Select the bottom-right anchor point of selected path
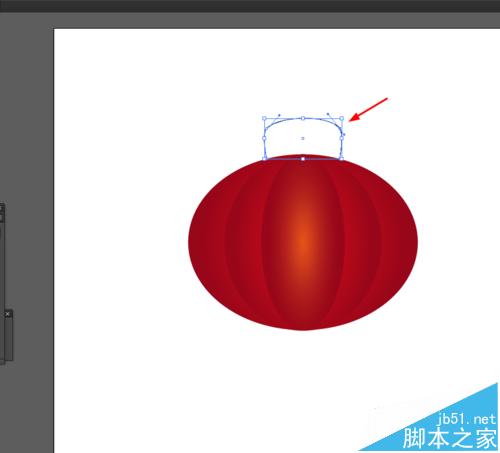This screenshot has width=500, height=453. pos(342,159)
